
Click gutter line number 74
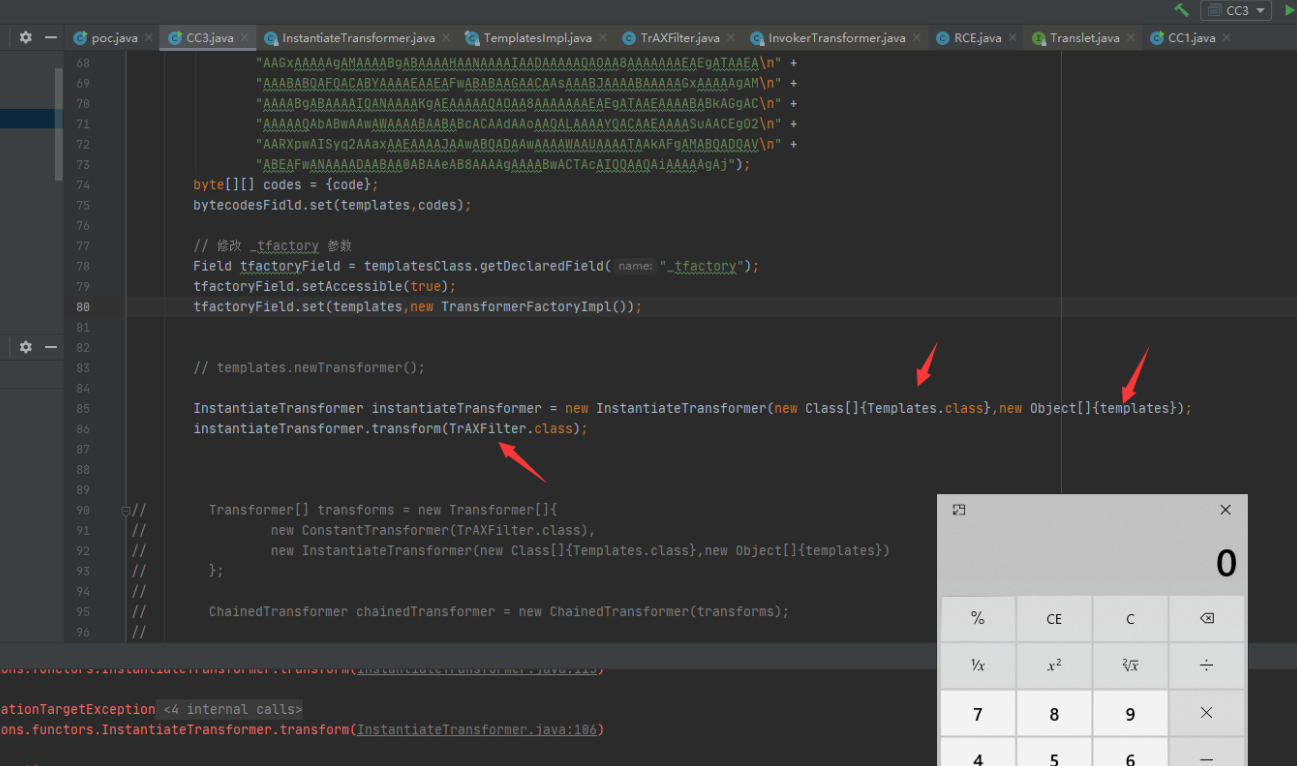[x=83, y=185]
